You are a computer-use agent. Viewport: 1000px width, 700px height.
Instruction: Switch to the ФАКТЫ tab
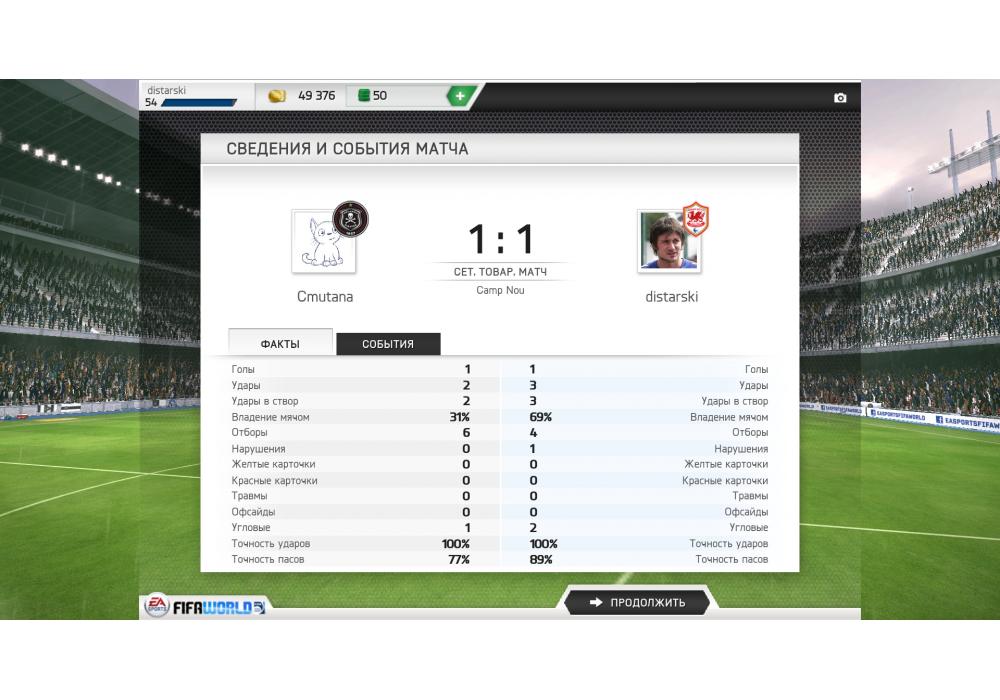click(x=280, y=343)
